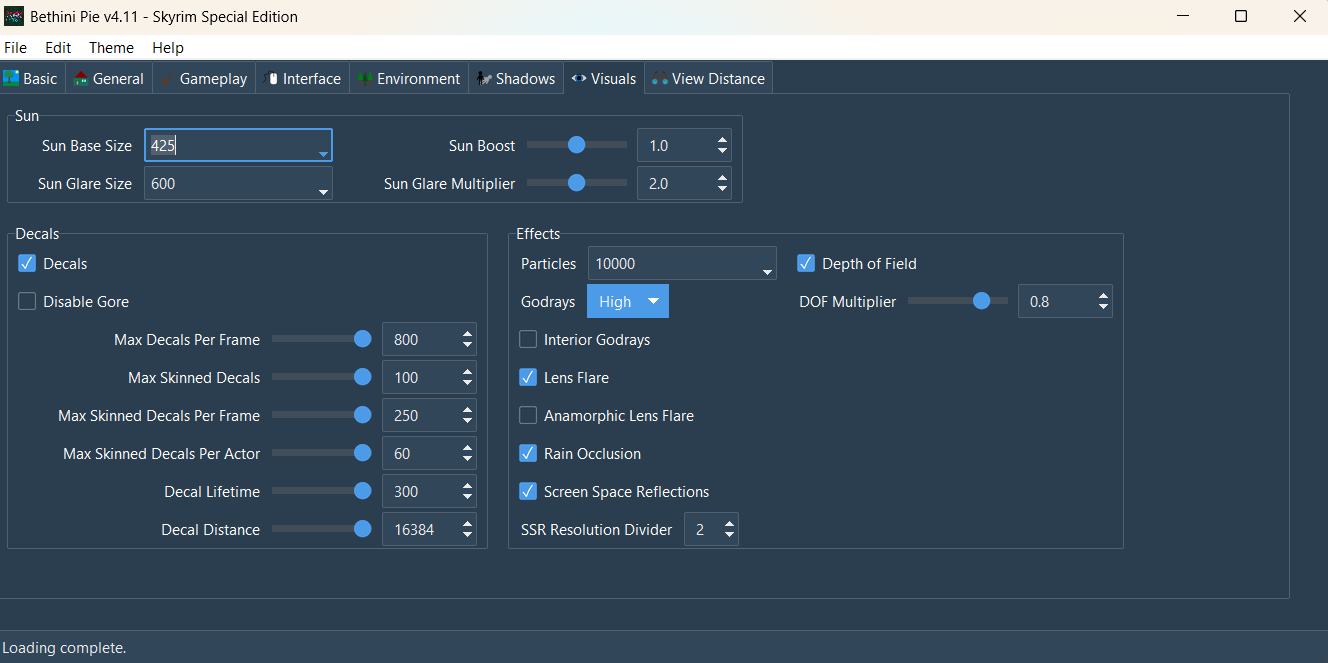Minimize the Bethini Pie window
Viewport: 1328px width, 663px height.
1182,16
